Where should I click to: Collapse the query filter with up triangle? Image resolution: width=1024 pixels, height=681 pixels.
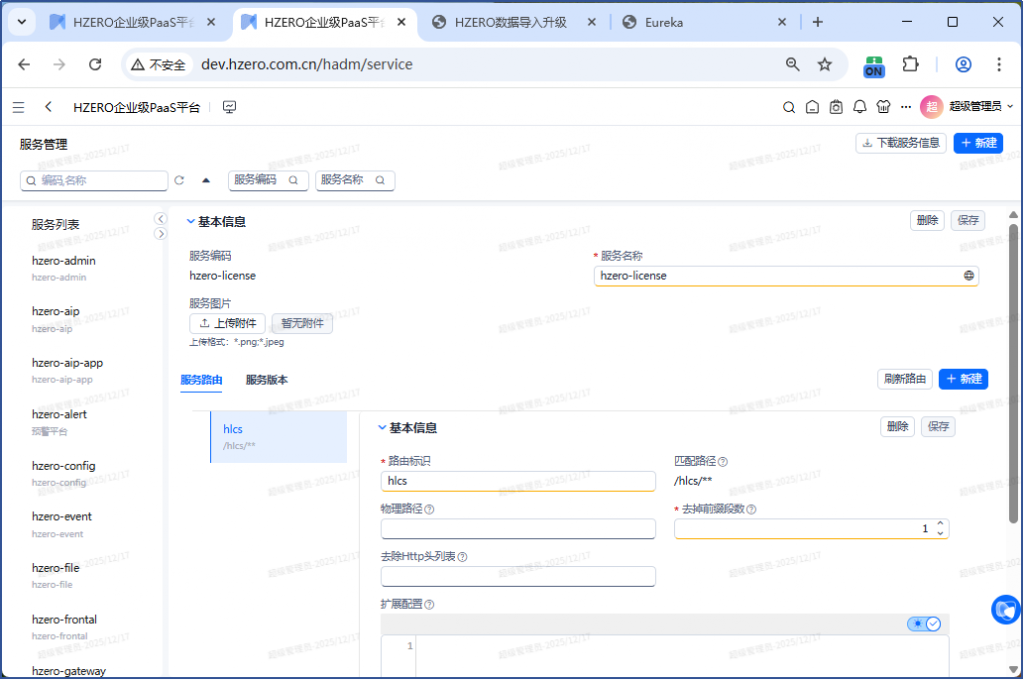point(206,181)
